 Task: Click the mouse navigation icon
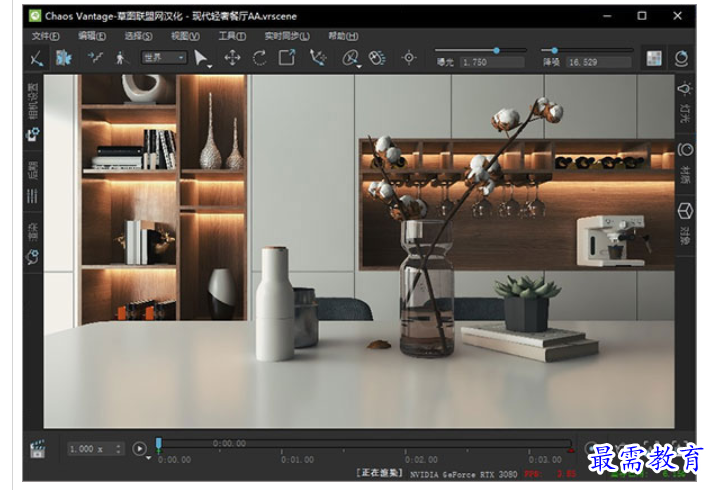377,58
